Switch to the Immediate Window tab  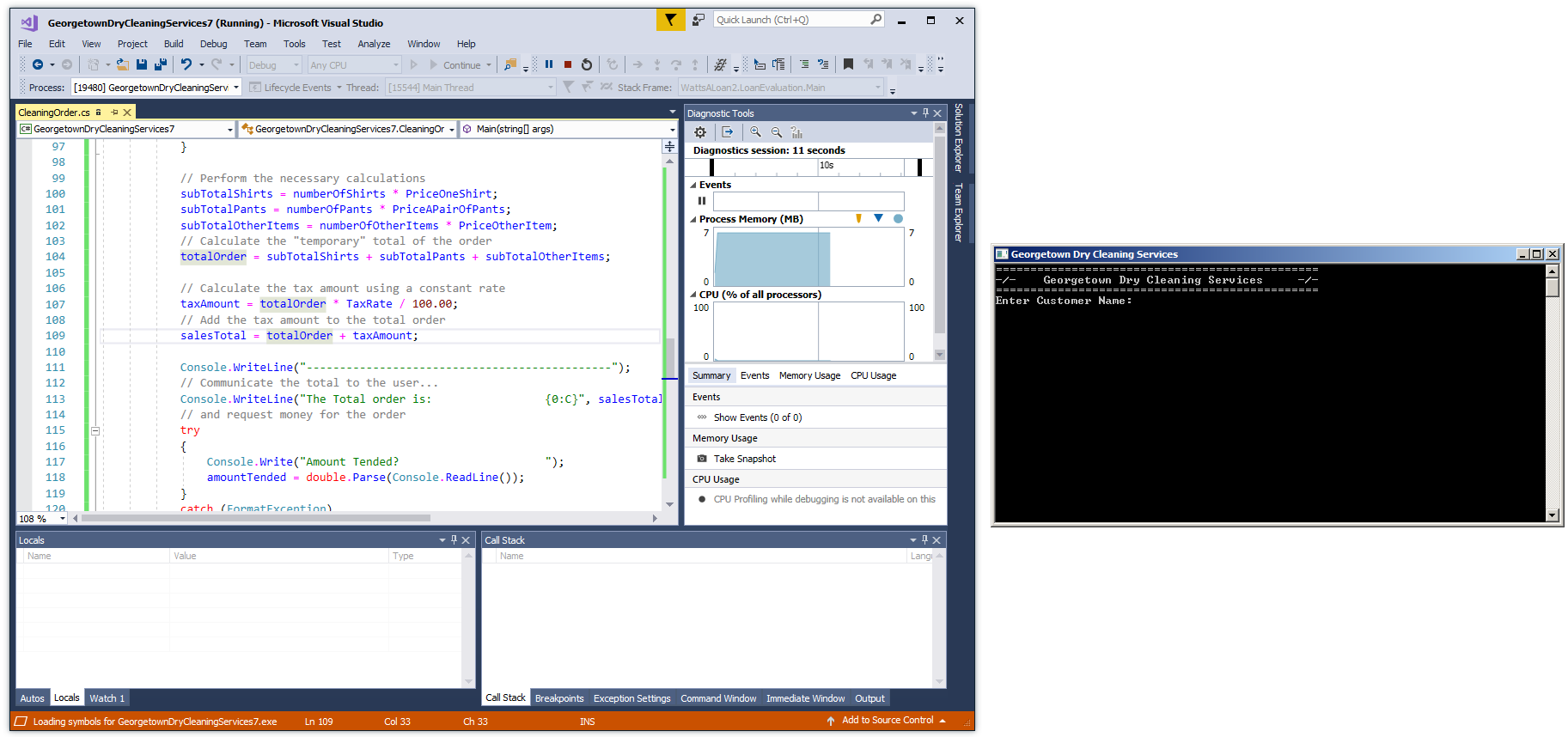point(805,698)
